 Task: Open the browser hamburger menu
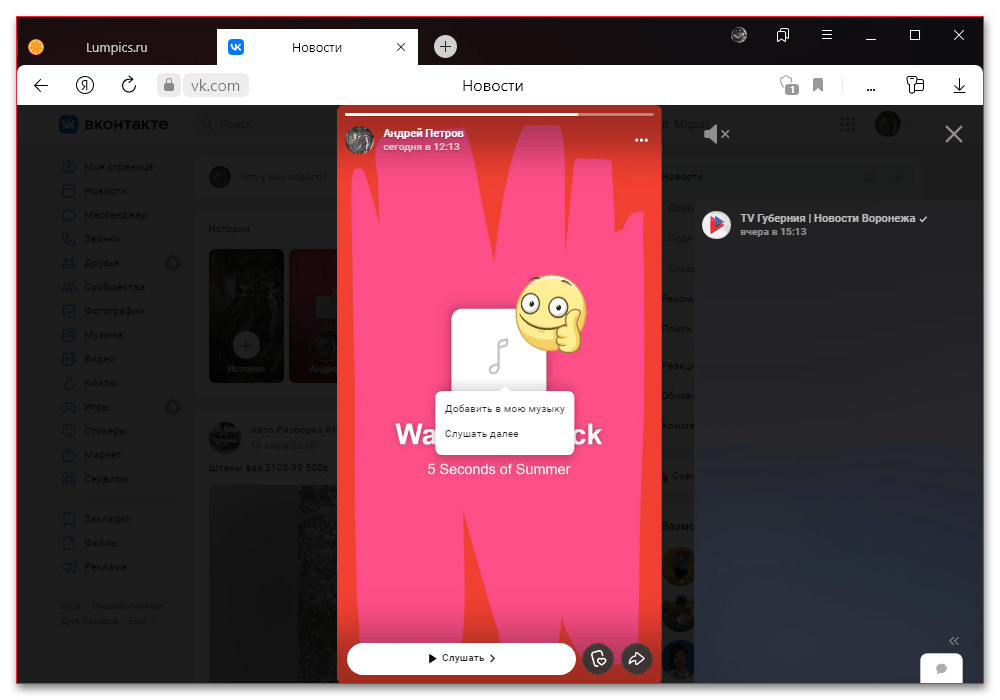[827, 35]
